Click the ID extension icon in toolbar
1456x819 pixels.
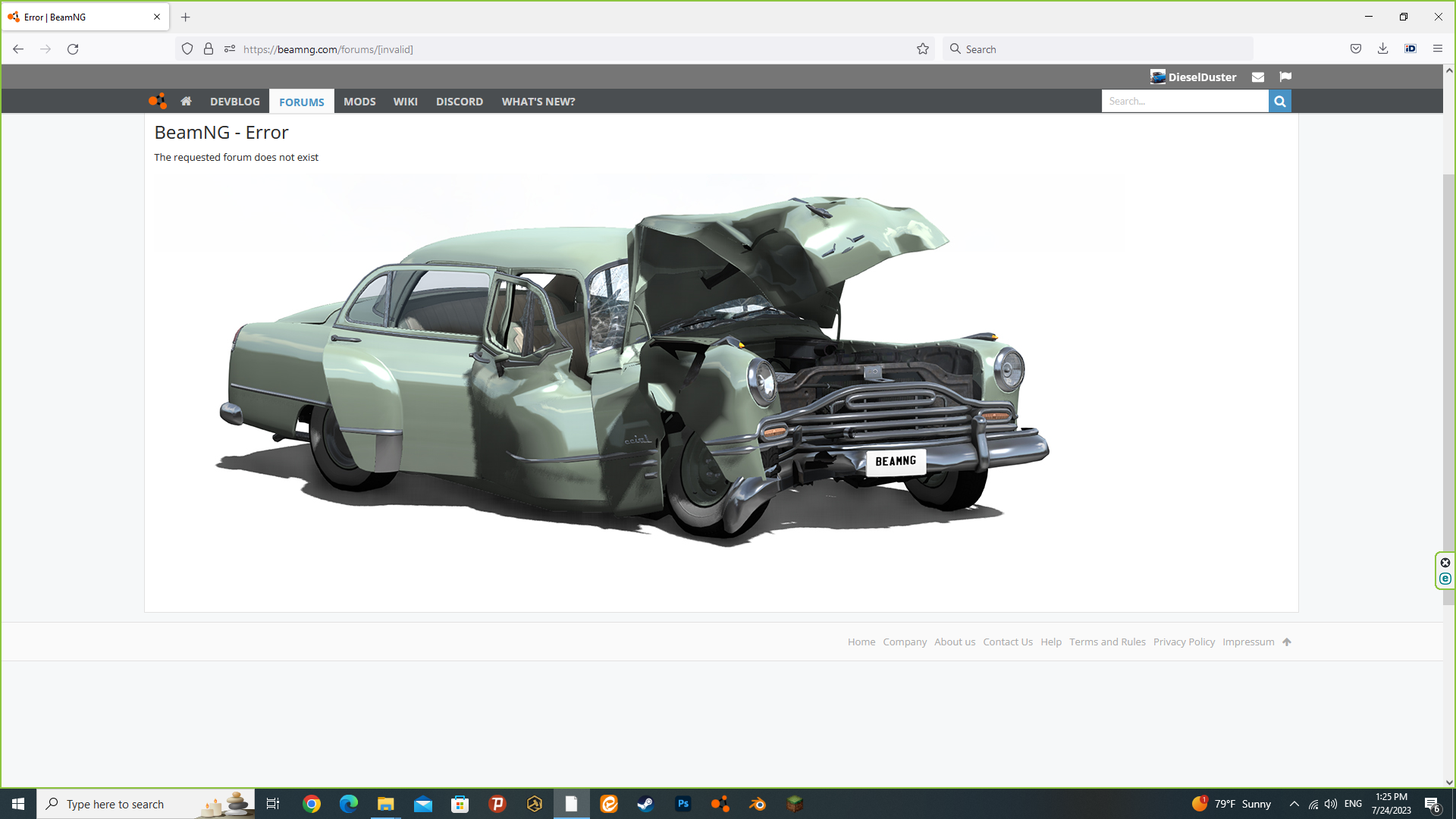pos(1410,49)
